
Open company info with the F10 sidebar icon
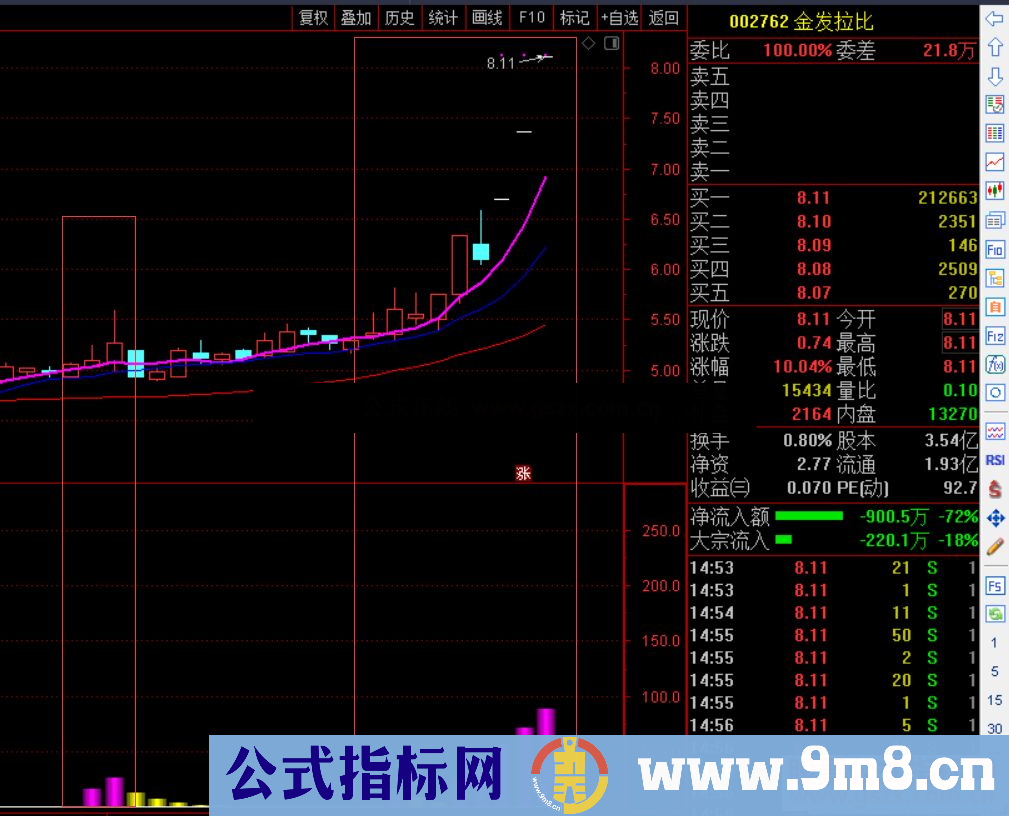tap(994, 249)
